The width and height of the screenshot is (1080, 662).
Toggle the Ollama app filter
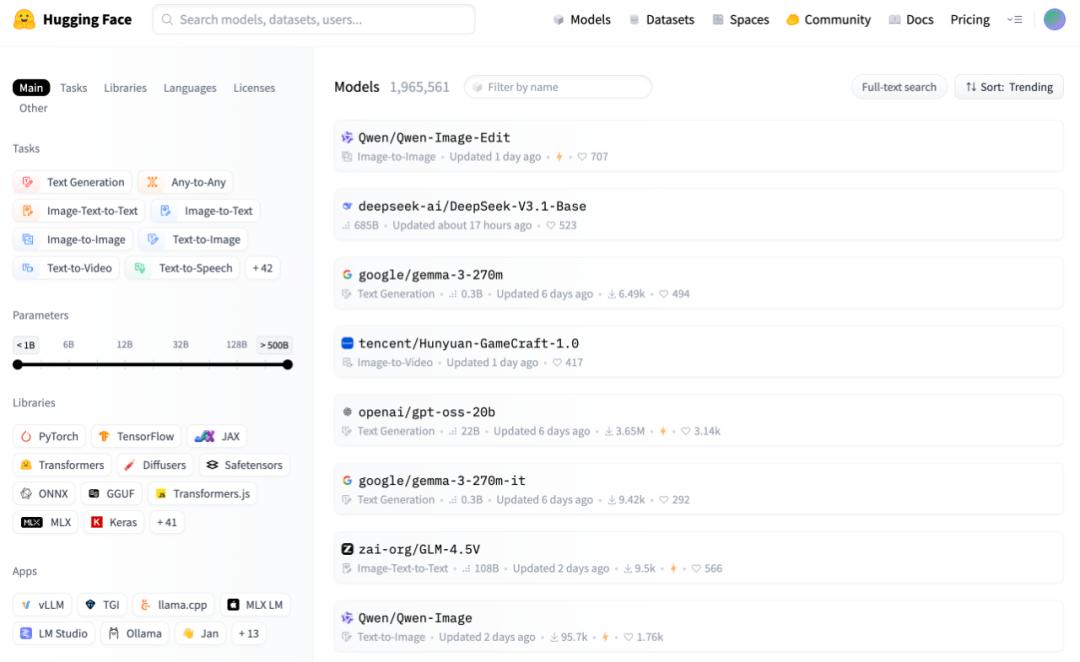click(x=135, y=633)
